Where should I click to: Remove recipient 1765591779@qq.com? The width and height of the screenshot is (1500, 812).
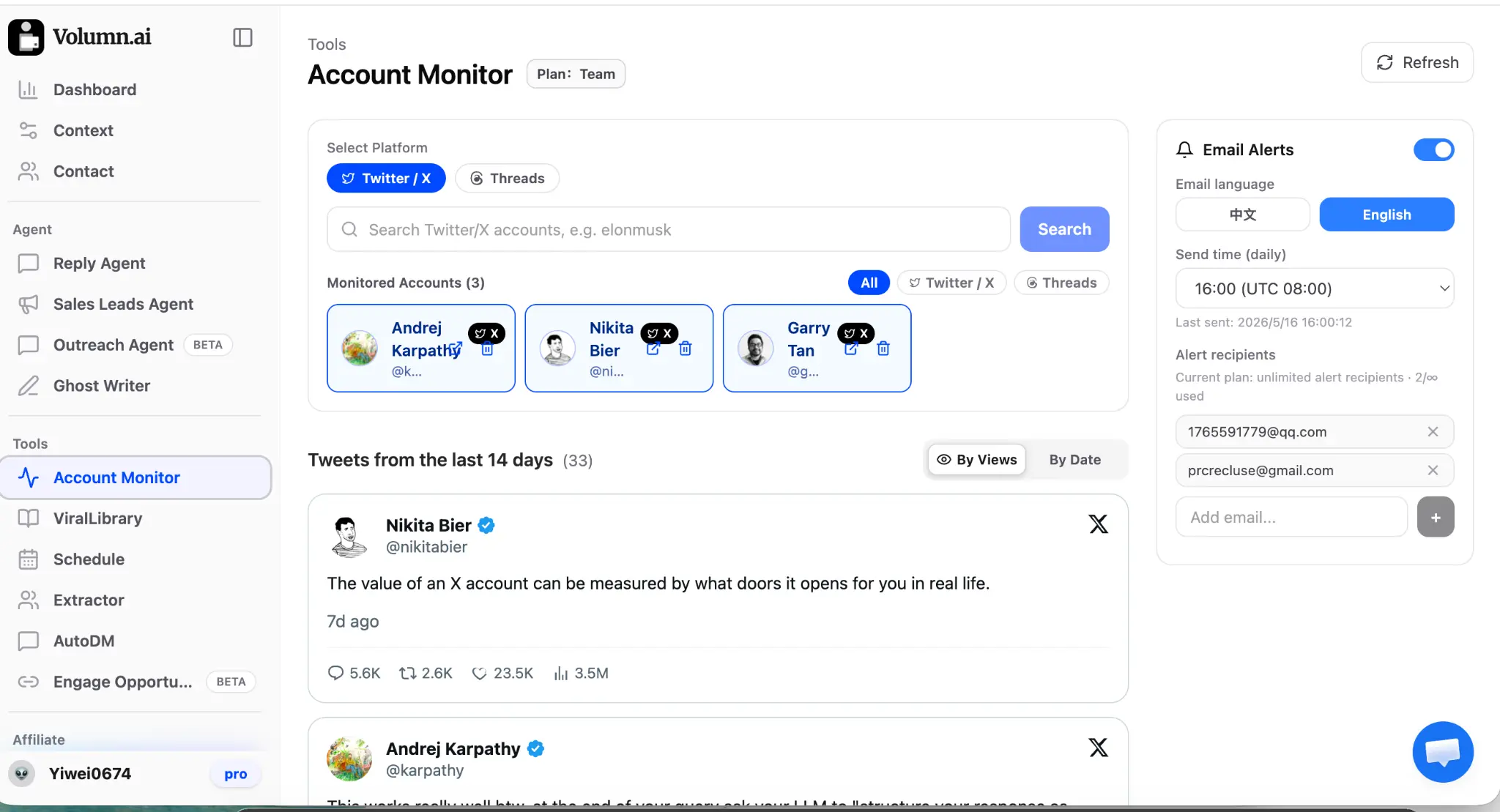click(x=1433, y=432)
